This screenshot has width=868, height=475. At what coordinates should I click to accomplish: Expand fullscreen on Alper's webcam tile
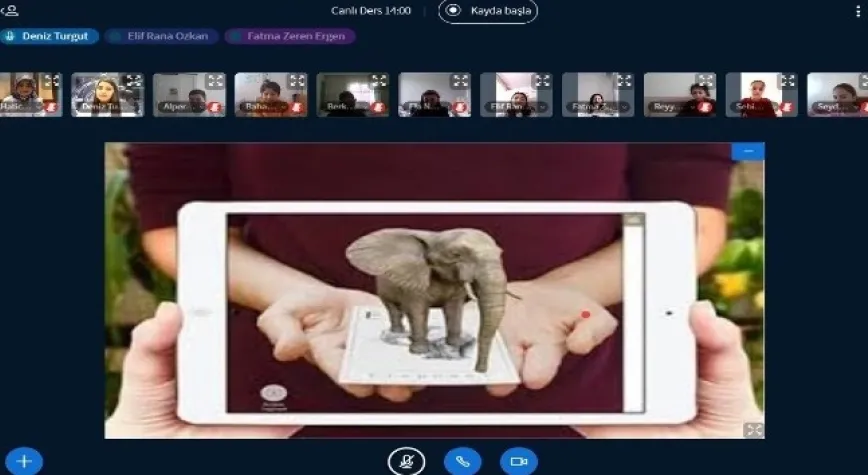(215, 81)
